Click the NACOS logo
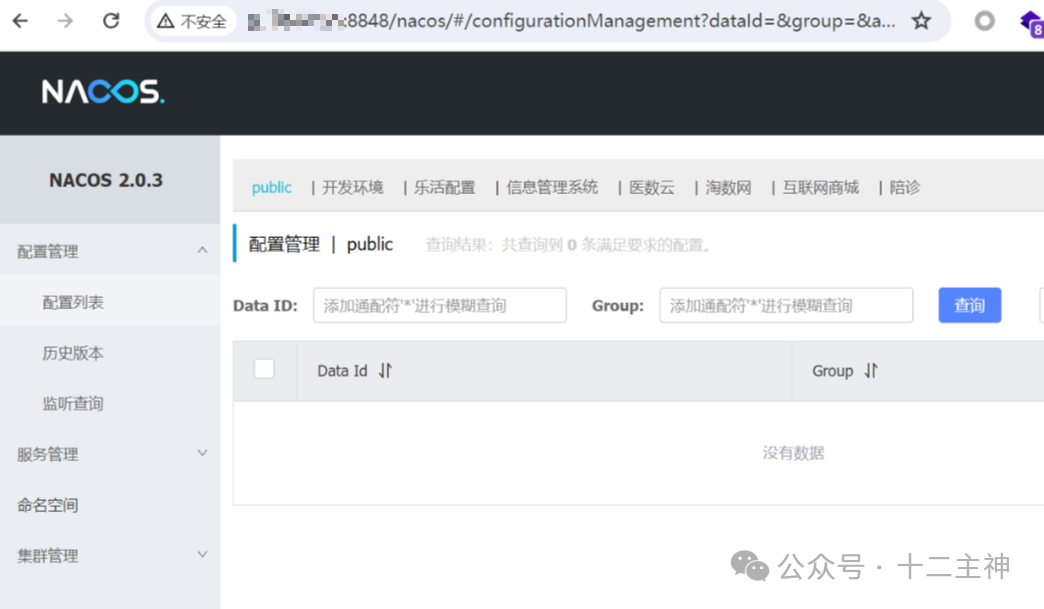 pos(103,92)
